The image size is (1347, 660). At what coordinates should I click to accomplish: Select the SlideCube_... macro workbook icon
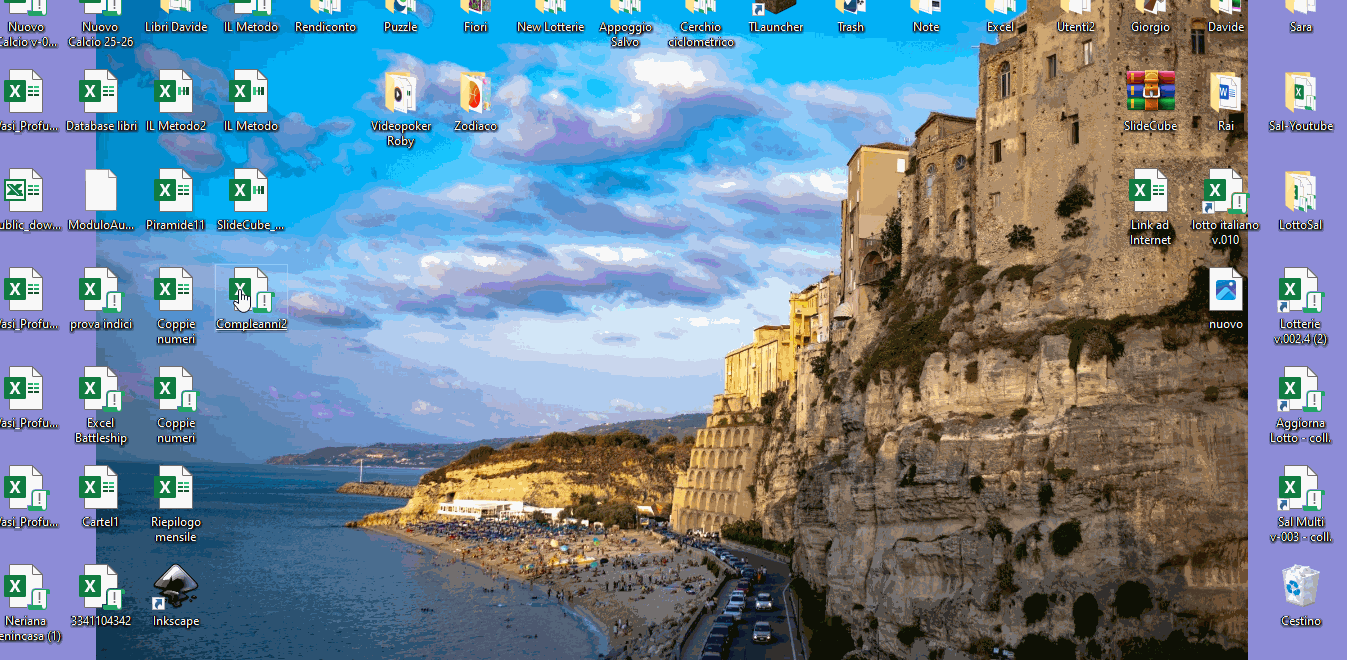point(250,191)
